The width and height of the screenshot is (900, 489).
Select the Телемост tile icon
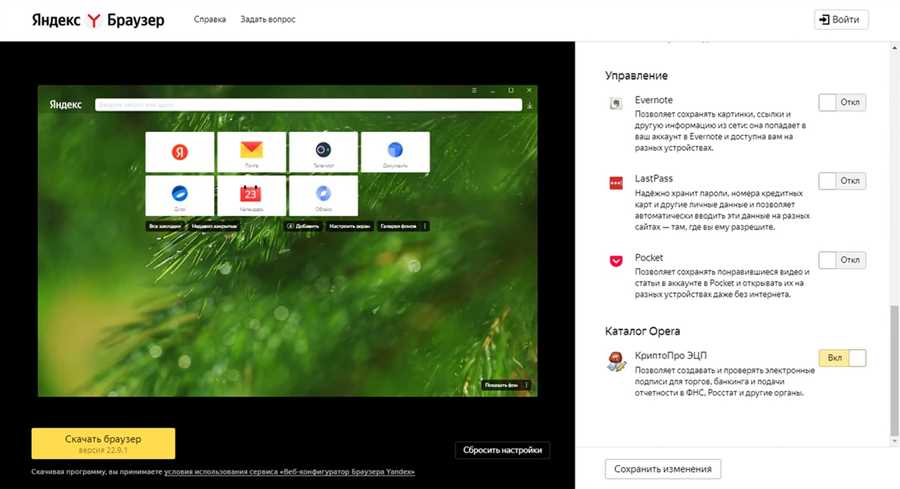(x=323, y=152)
